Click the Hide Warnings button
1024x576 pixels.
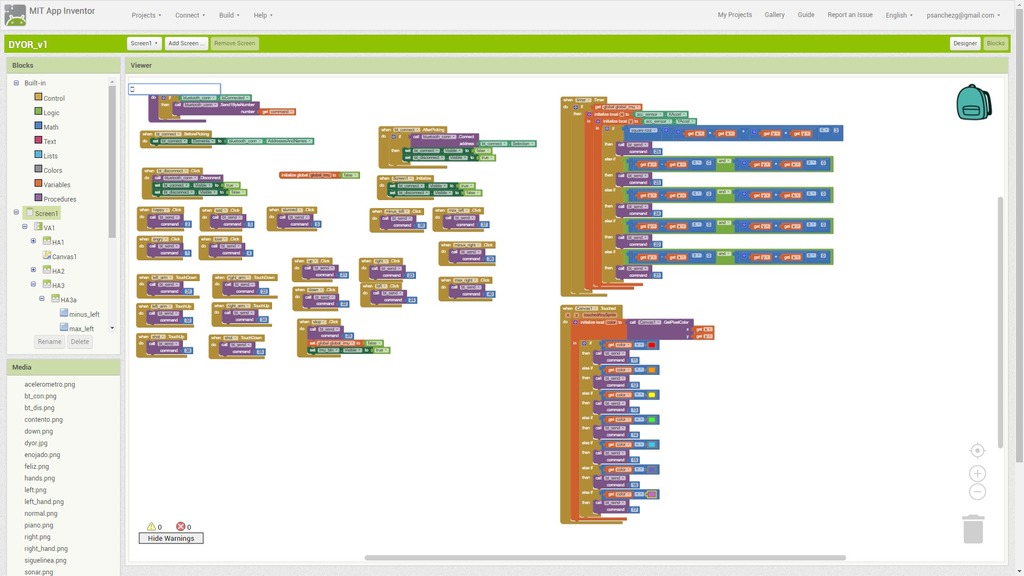[170, 538]
